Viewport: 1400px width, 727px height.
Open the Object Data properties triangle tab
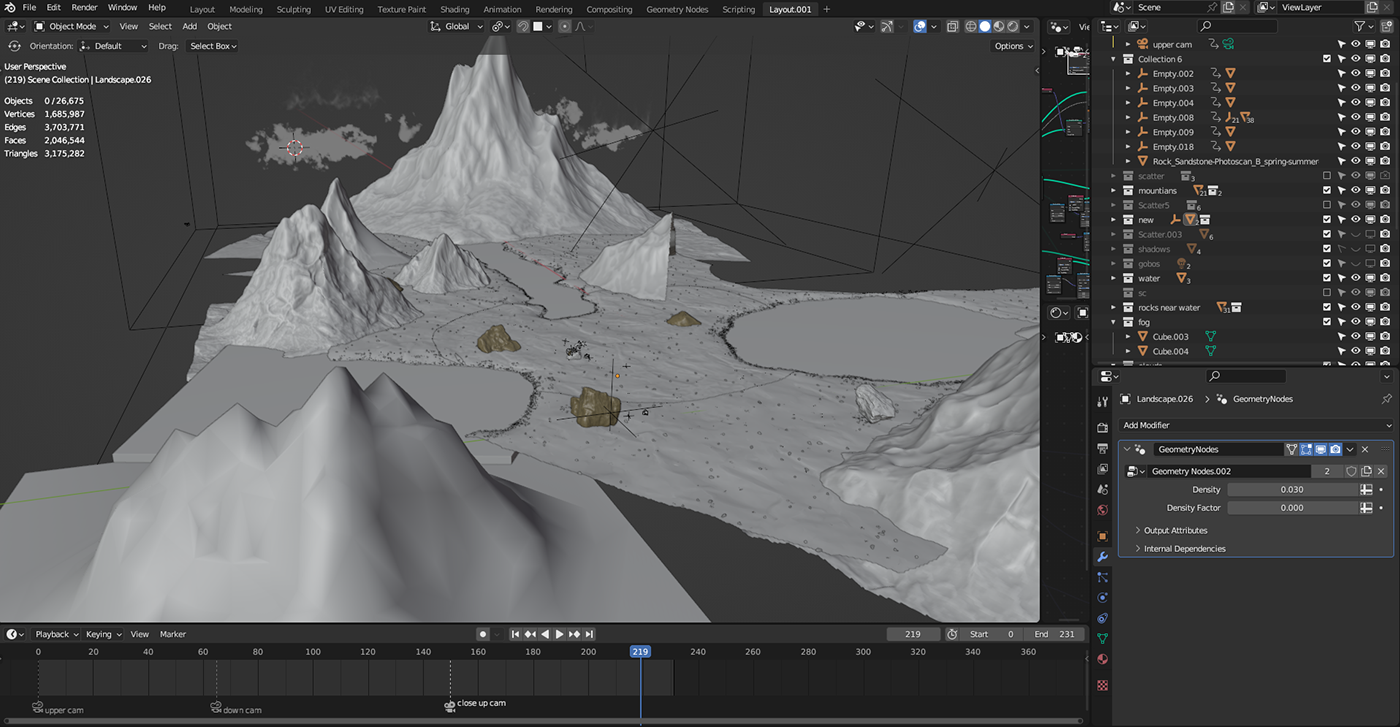(x=1102, y=638)
